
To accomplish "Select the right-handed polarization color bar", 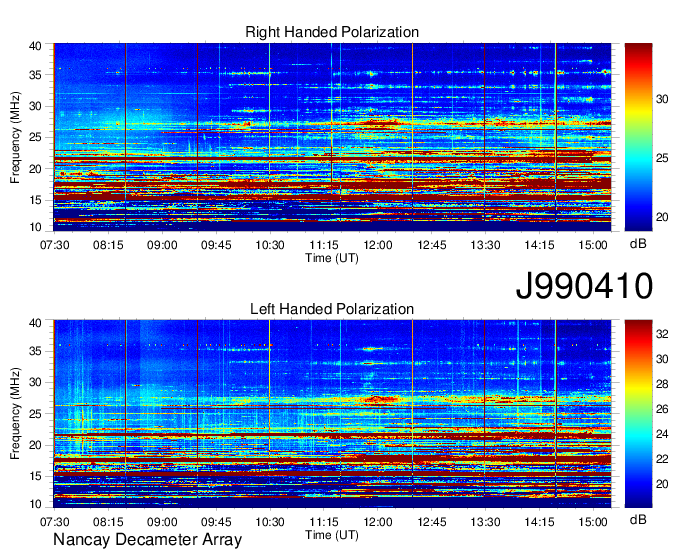I will tap(638, 137).
